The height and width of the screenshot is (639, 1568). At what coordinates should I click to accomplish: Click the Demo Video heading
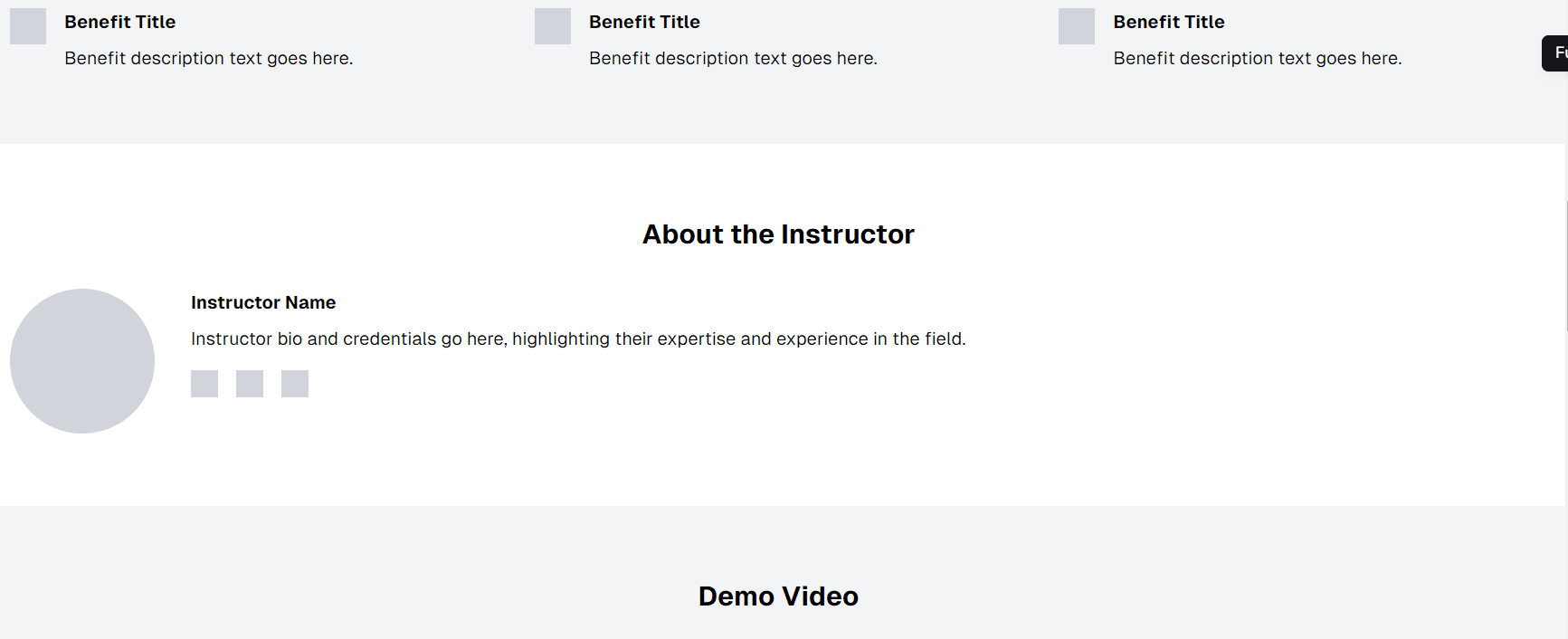778,596
